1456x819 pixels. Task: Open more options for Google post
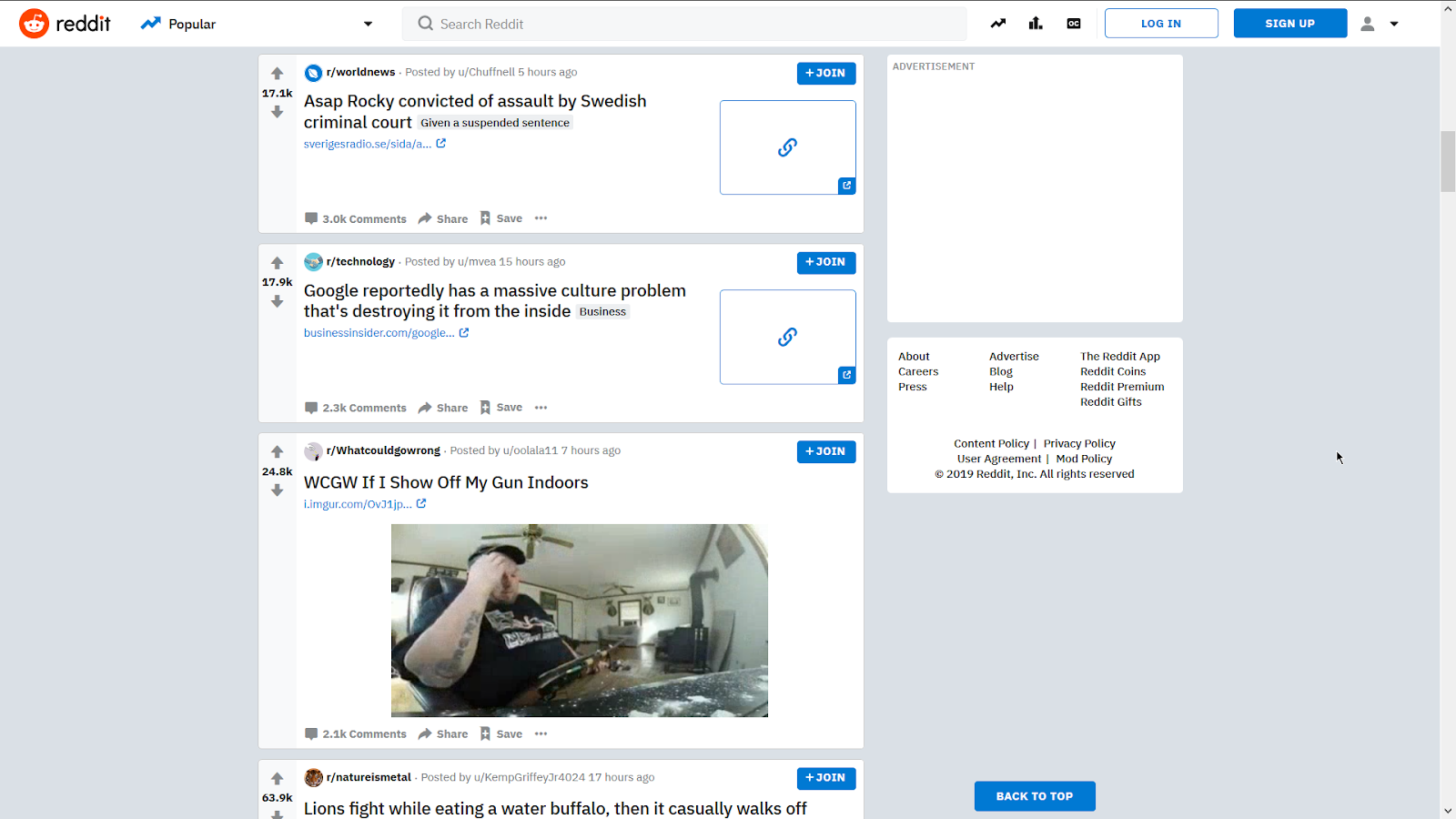pyautogui.click(x=541, y=408)
